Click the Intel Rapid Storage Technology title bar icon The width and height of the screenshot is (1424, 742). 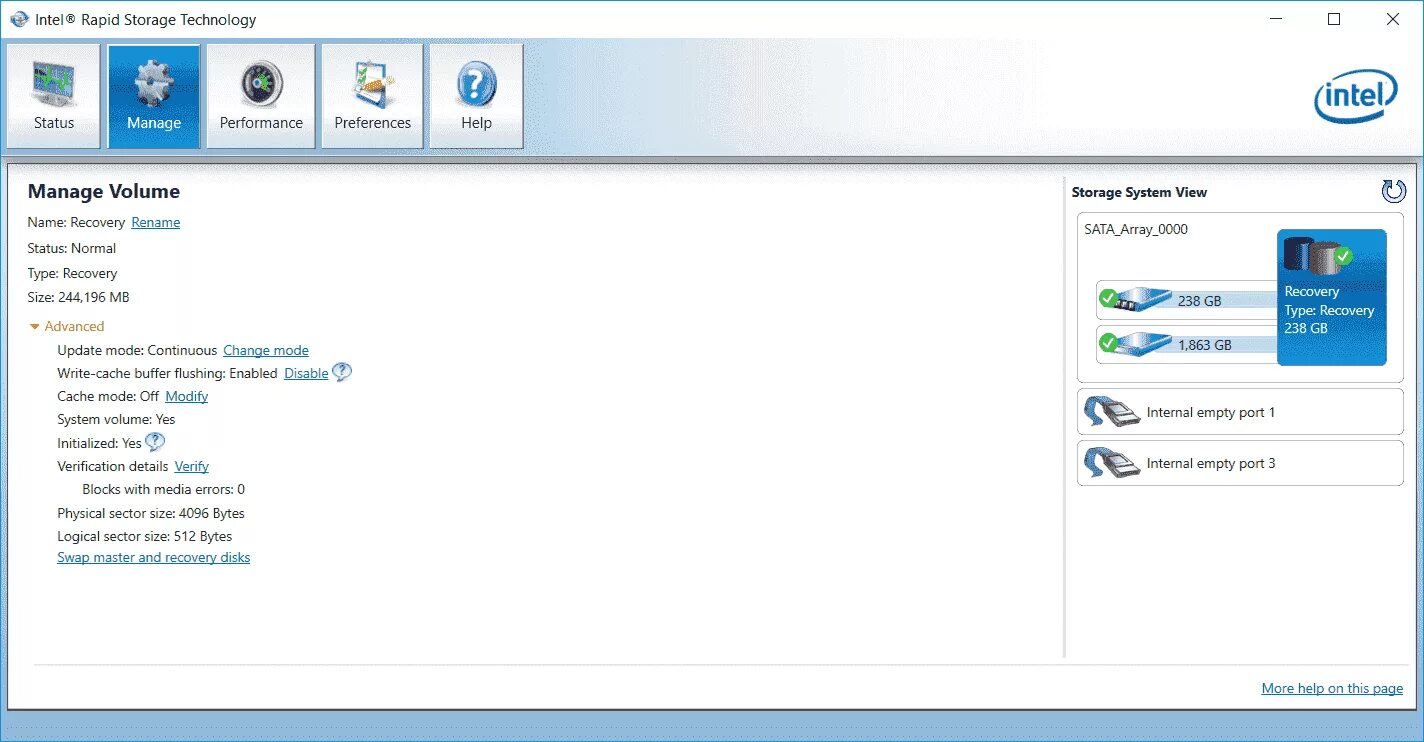tap(18, 19)
